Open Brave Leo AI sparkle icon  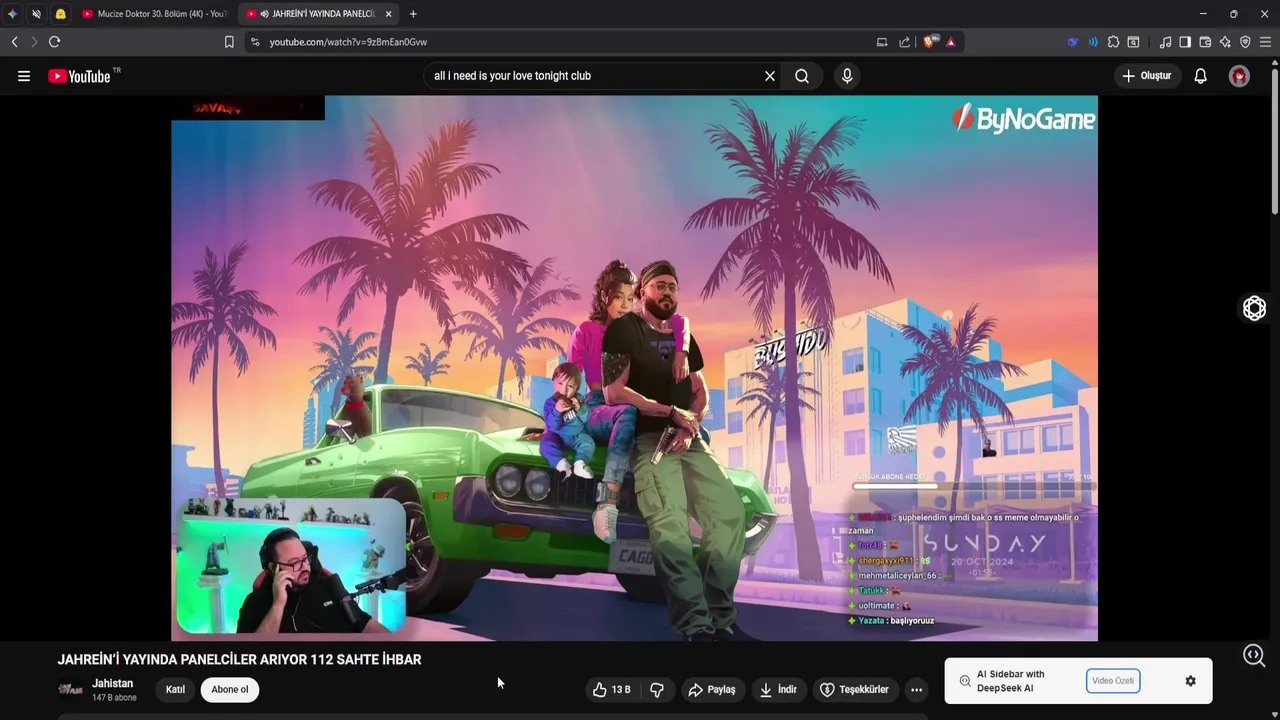(x=1225, y=42)
